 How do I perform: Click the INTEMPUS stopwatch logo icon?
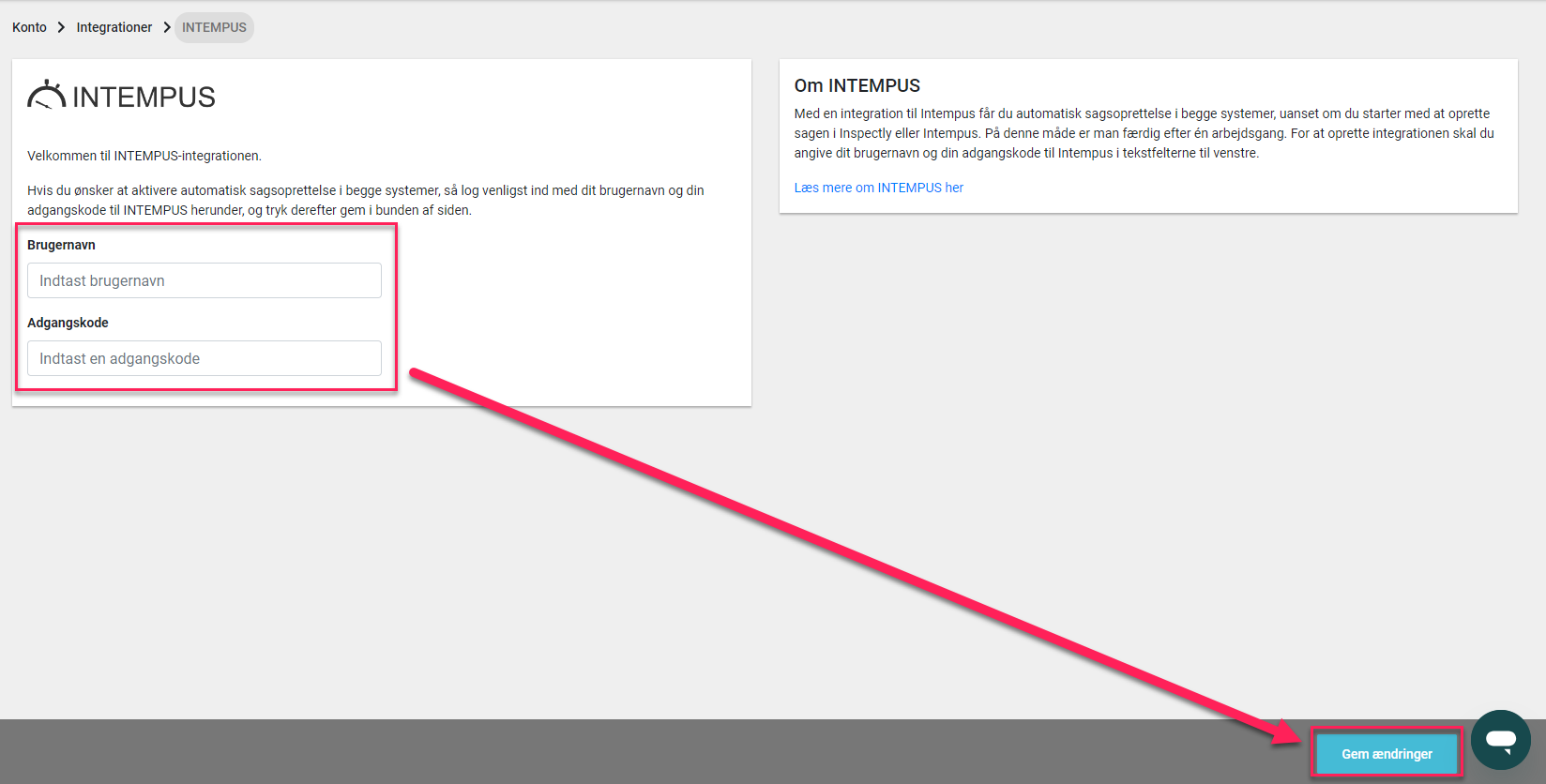tap(46, 95)
